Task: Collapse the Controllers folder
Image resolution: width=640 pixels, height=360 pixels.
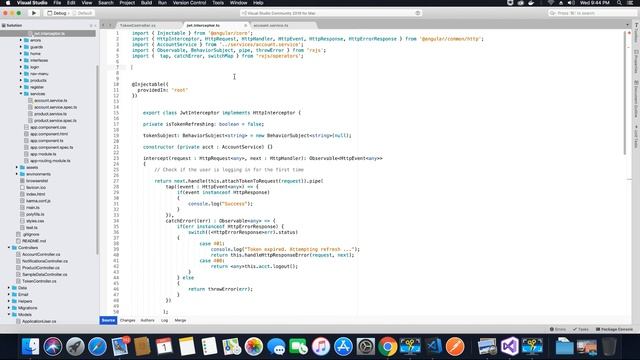Action: [9, 247]
